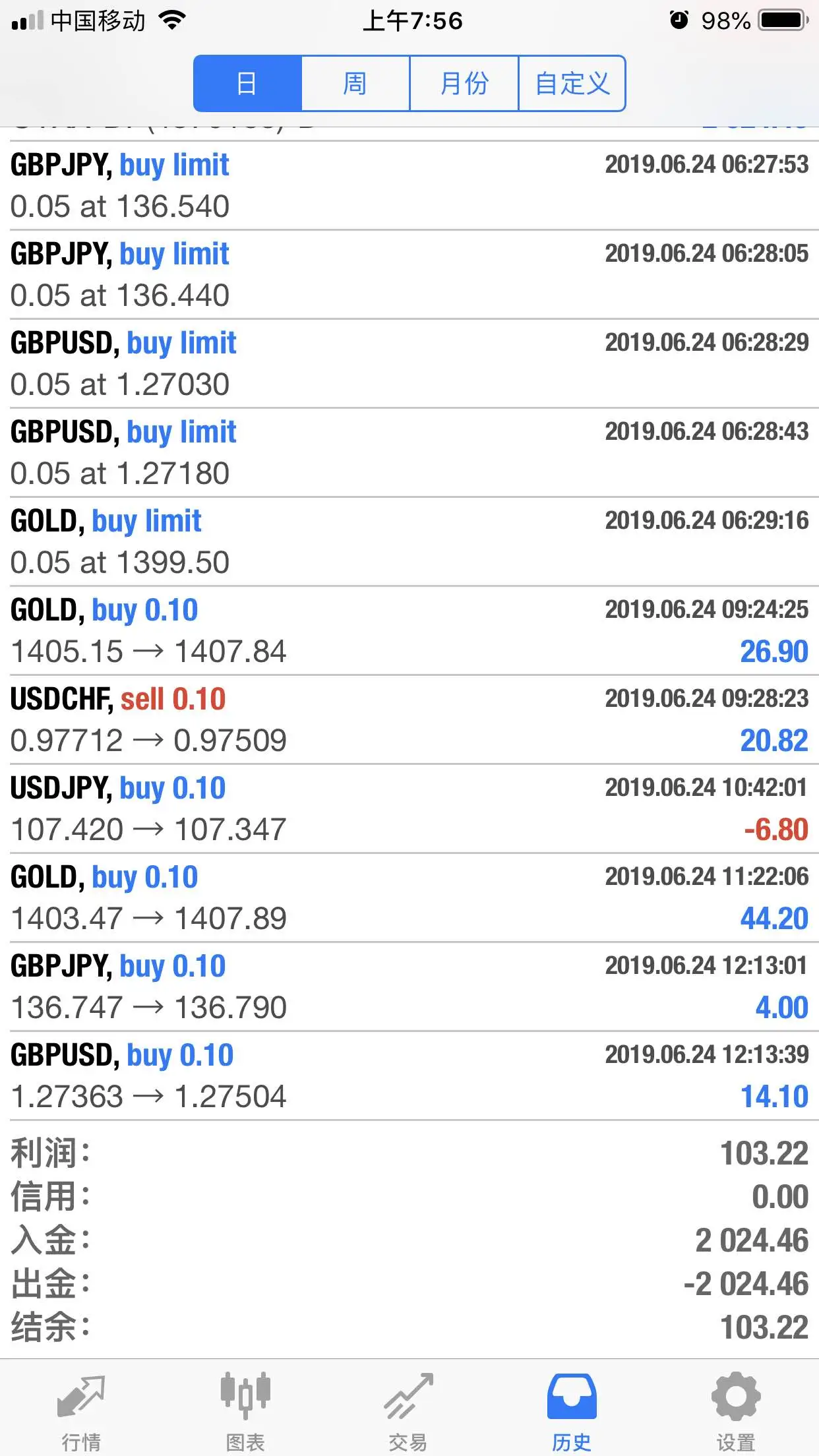Open GBPUSD buy limit at 1.27030
This screenshot has height=1456, width=819.
point(409,363)
